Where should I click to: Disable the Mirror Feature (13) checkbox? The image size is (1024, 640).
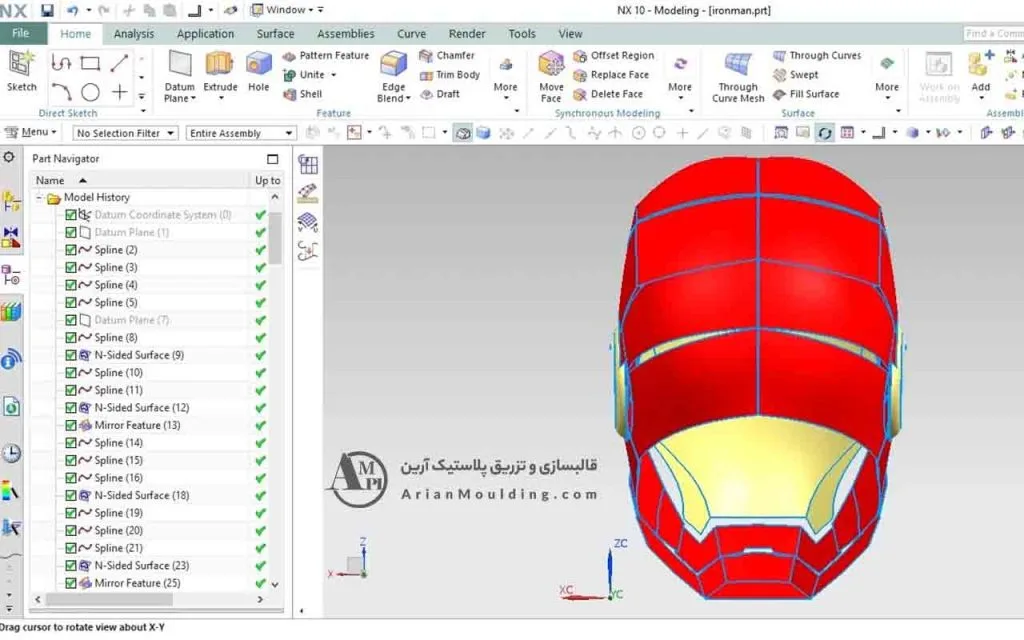click(71, 425)
